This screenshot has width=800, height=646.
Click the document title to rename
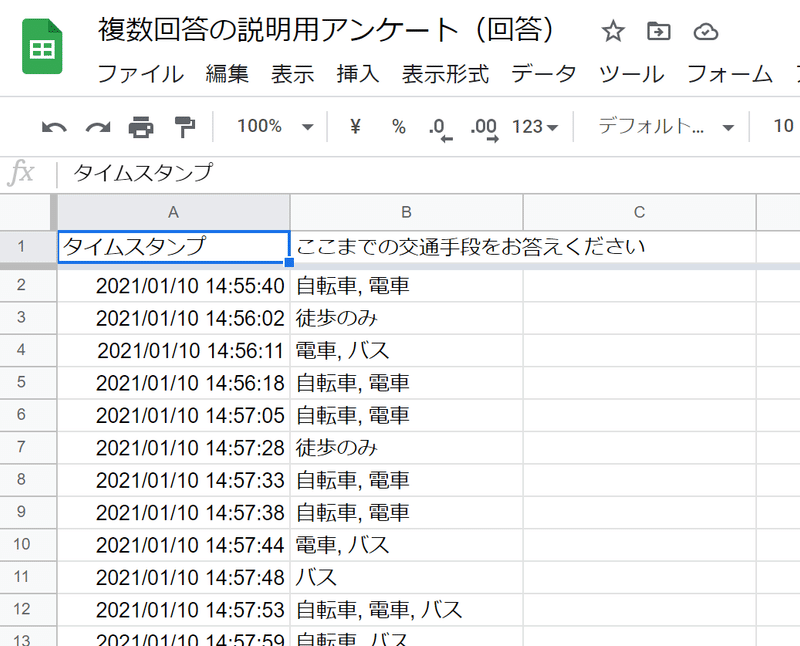tap(326, 30)
